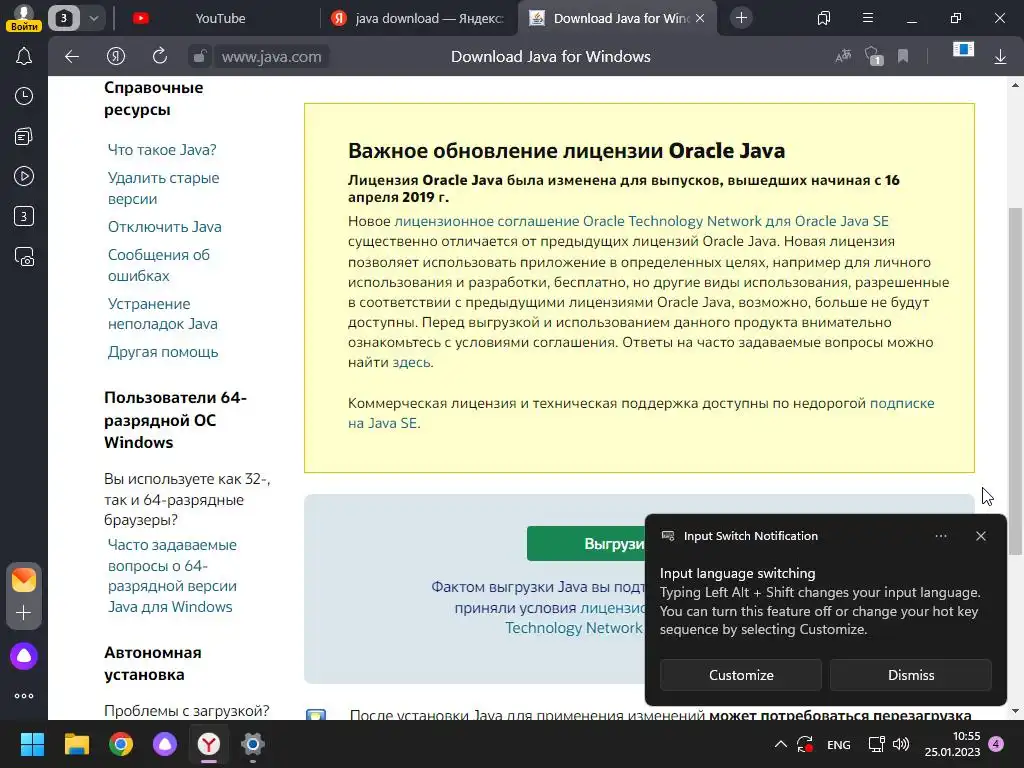Open Yandex Mail icon in sidebar
This screenshot has height=768, width=1024.
point(24,580)
